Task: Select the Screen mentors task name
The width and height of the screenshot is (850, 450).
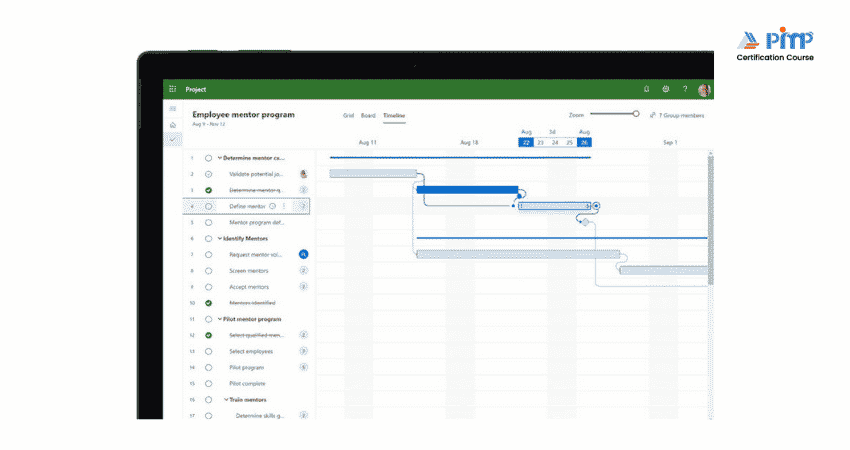Action: (x=249, y=271)
